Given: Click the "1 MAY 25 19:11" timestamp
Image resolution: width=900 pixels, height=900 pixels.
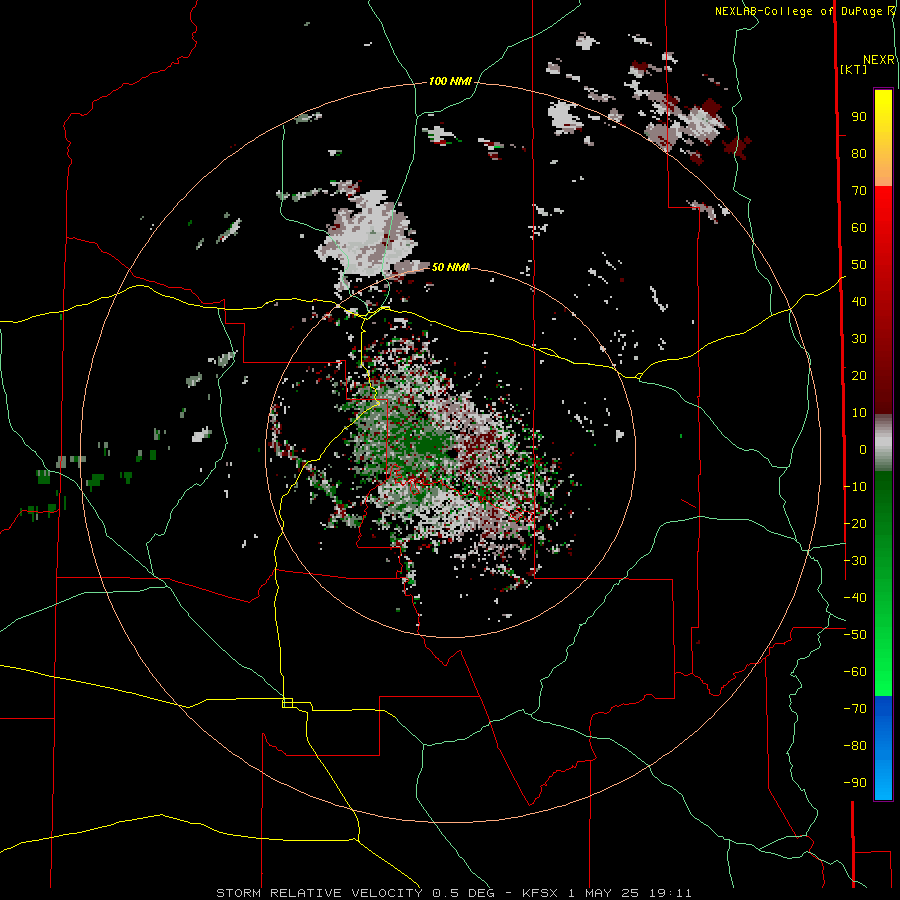Looking at the screenshot, I should (630, 893).
